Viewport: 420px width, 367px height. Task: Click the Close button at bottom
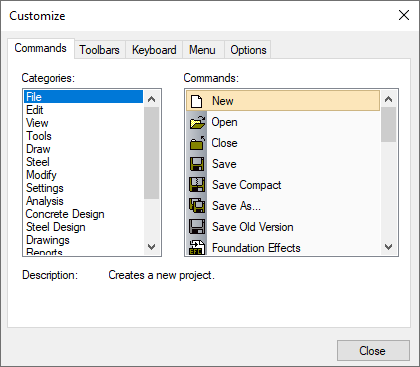click(373, 351)
